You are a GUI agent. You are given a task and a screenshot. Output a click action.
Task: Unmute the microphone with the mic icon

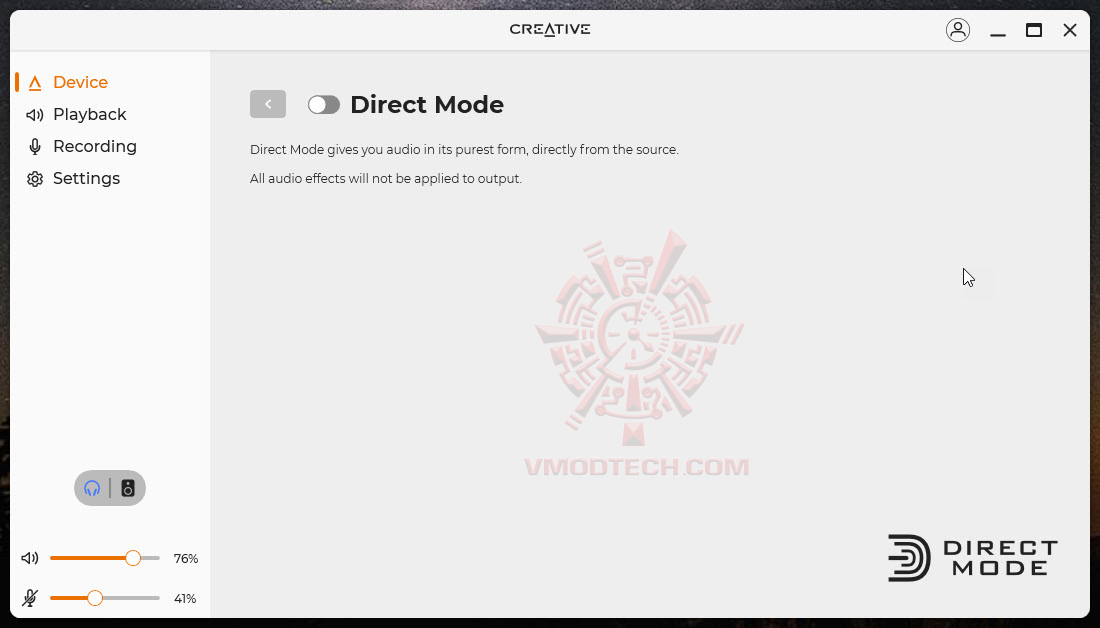click(30, 598)
